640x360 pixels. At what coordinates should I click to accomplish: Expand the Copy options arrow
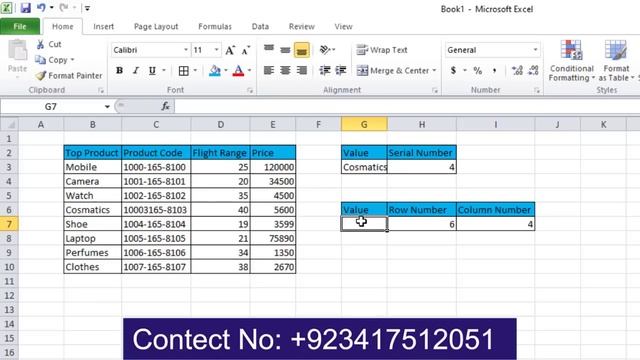(x=72, y=60)
